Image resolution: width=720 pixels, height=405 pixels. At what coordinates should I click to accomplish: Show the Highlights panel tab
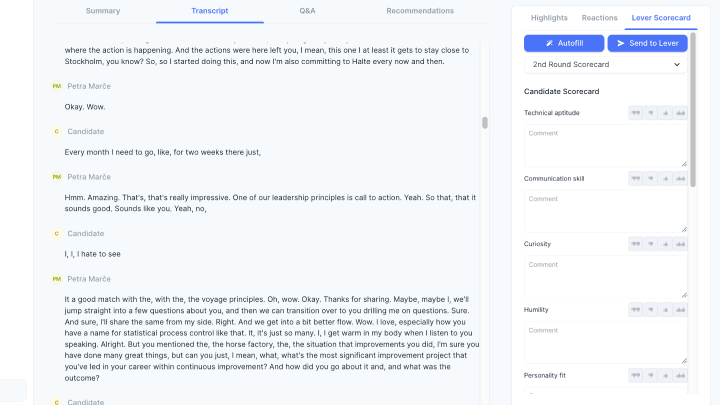click(x=549, y=18)
